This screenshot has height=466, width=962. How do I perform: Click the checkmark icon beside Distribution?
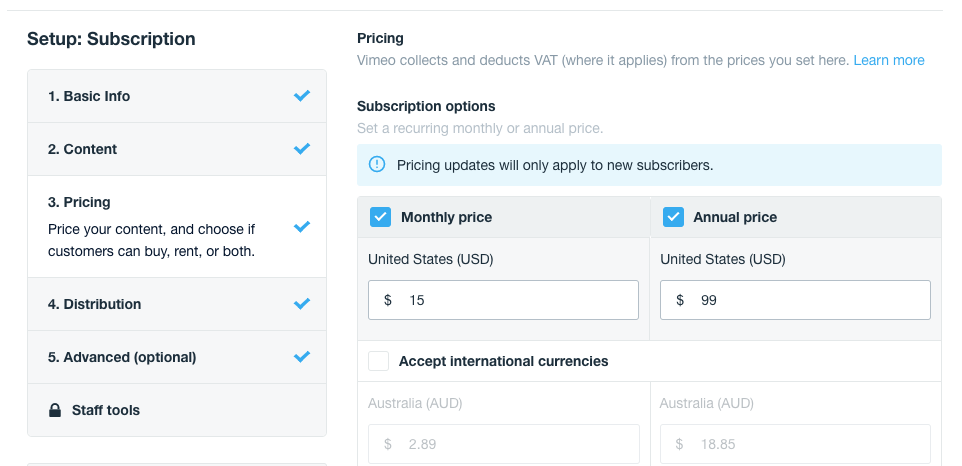click(302, 304)
